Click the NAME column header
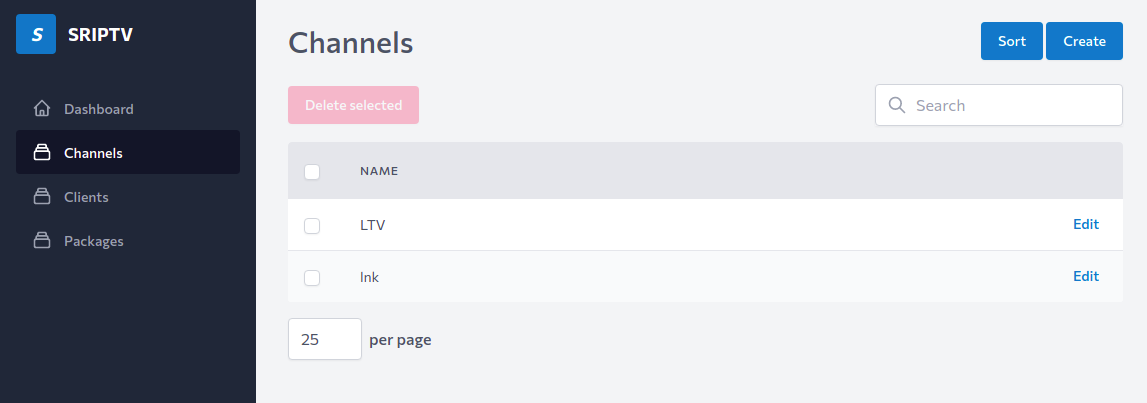Screen dimensions: 1147x403 pos(379,171)
